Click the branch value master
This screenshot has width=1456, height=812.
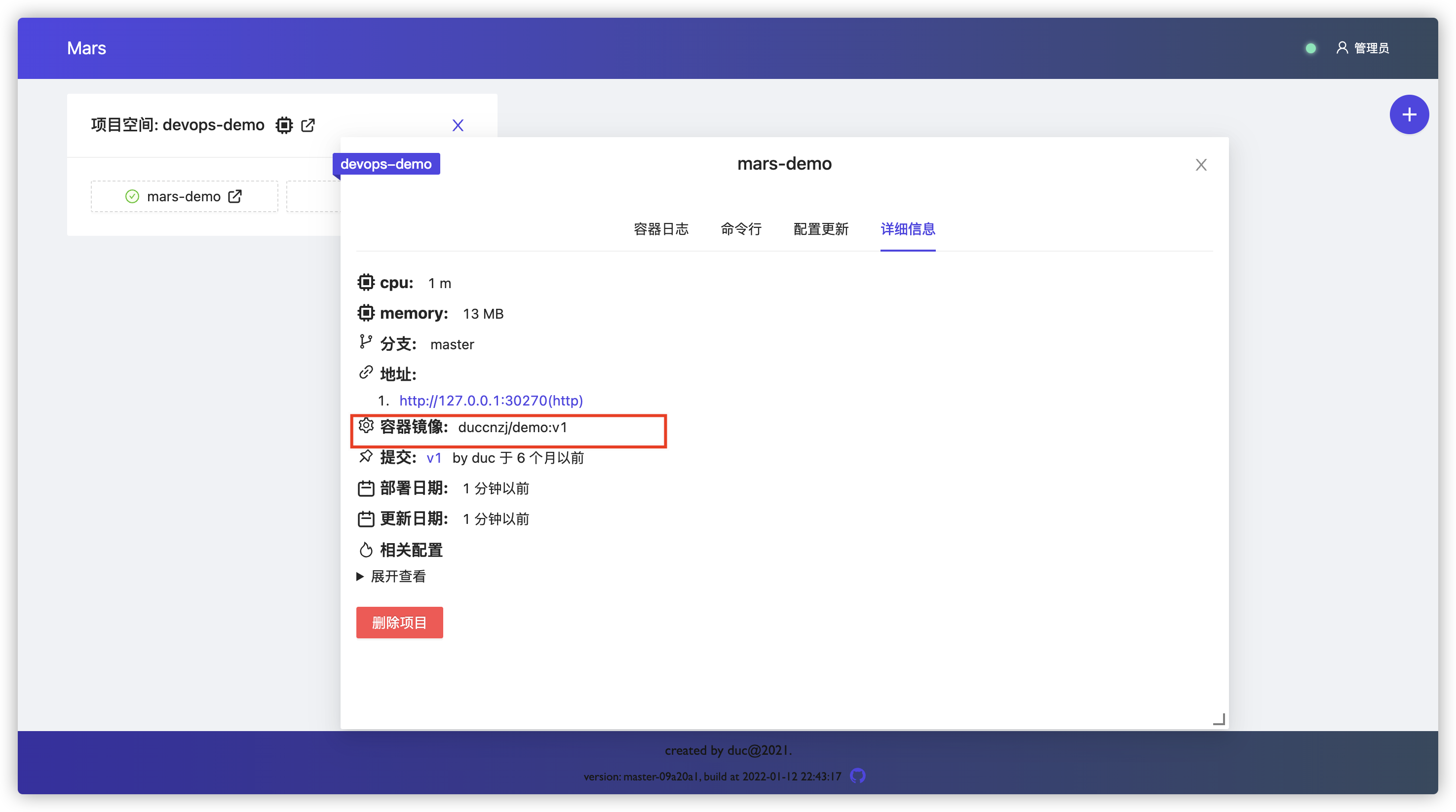pyautogui.click(x=452, y=345)
